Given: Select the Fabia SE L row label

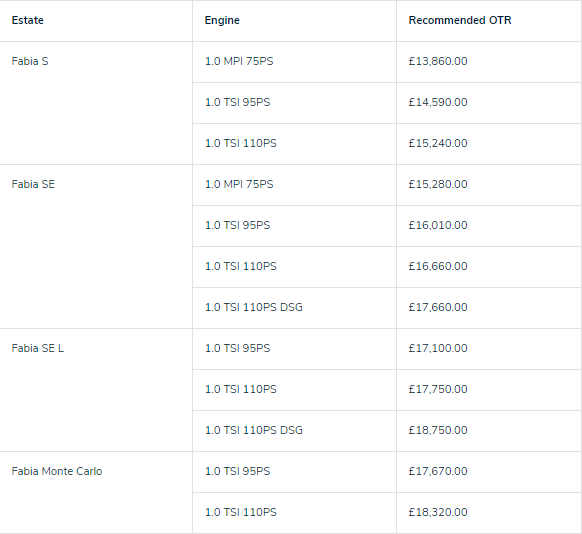Looking at the screenshot, I should 37,348.
